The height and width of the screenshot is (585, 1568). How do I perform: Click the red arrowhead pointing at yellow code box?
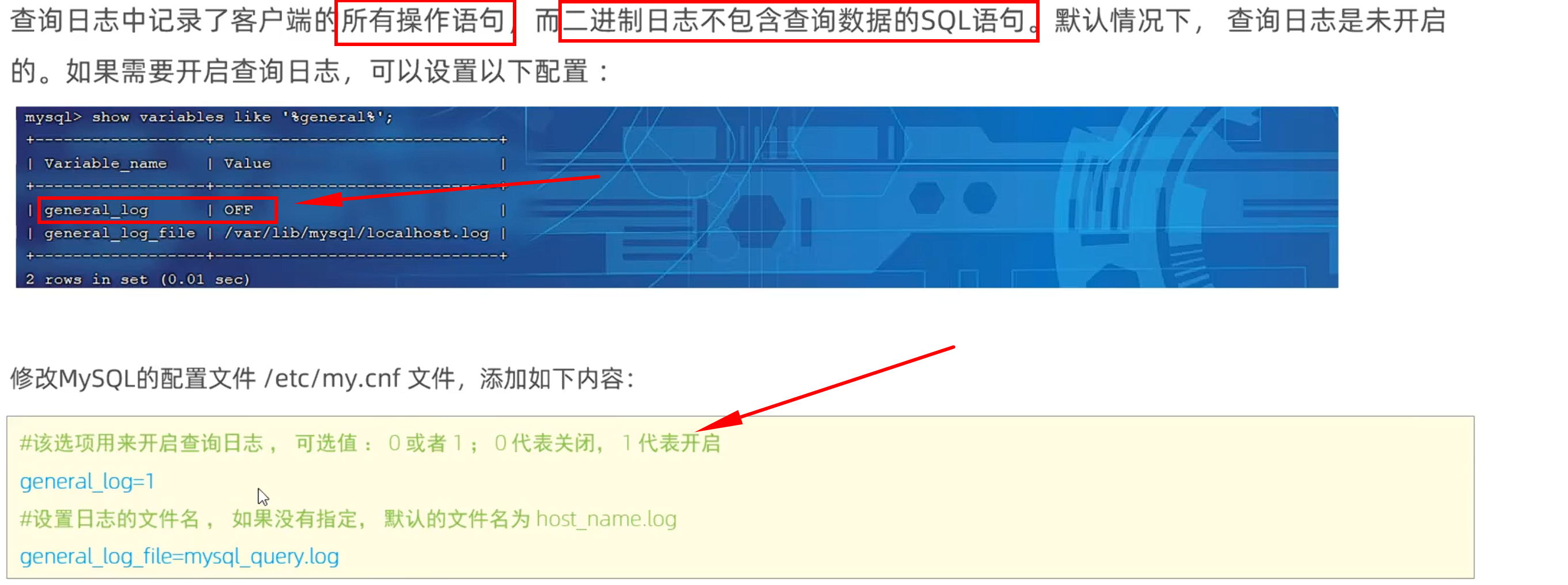718,421
